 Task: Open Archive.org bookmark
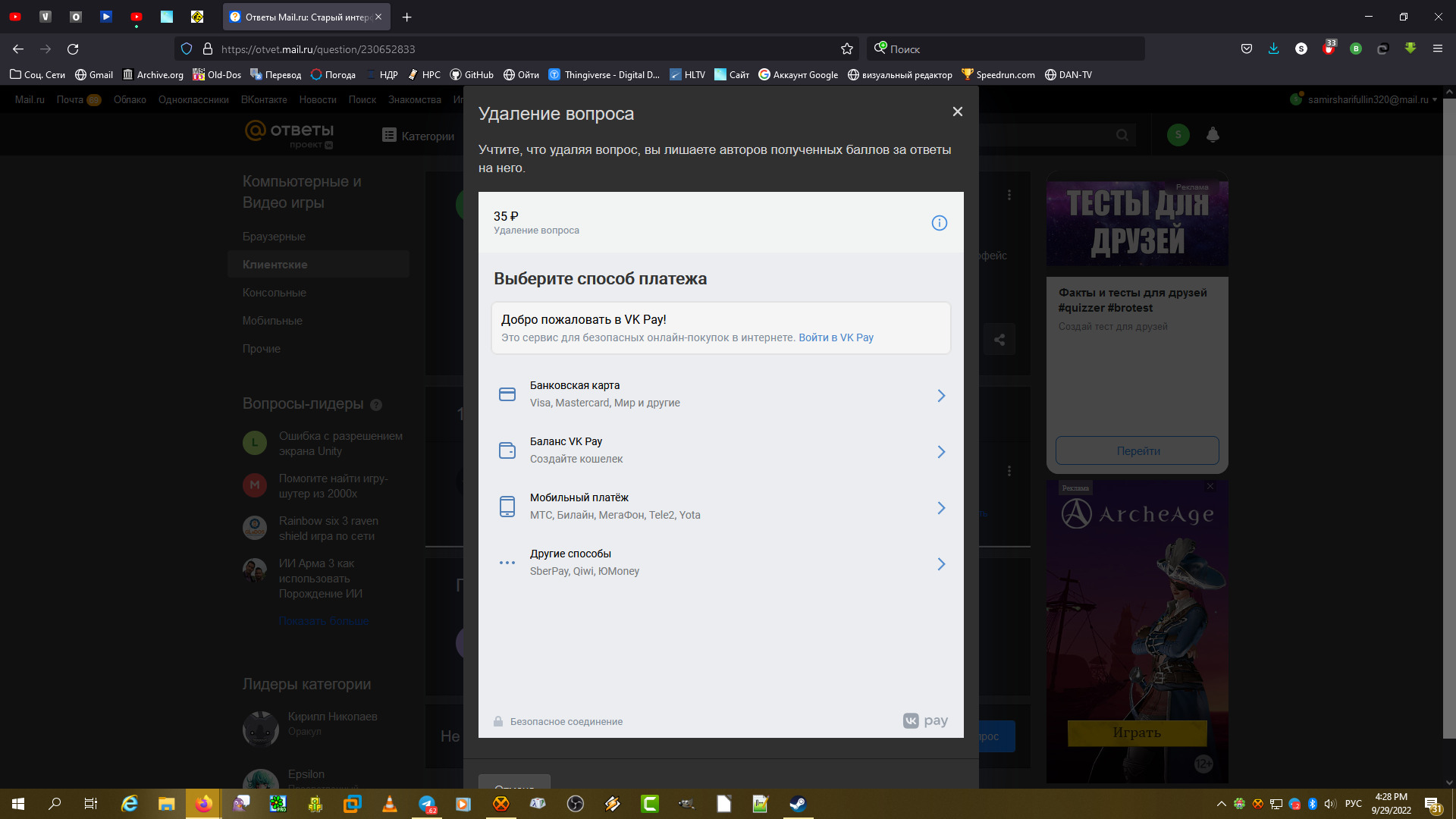point(153,74)
